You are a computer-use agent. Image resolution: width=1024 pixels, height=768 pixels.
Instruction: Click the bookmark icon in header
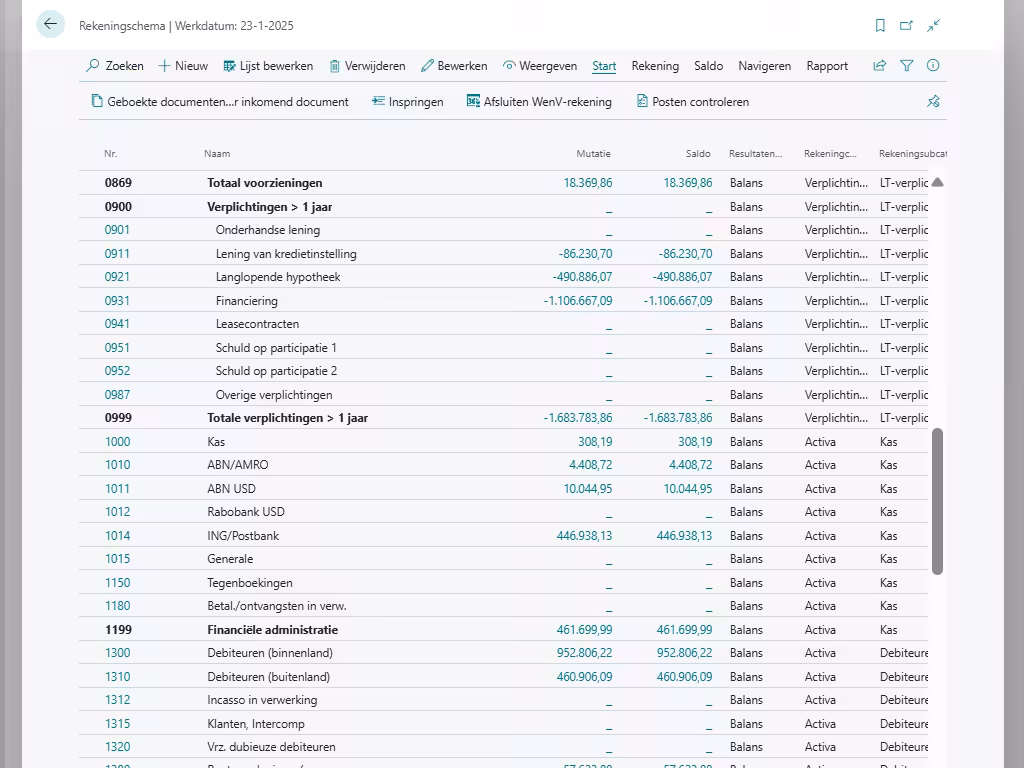tap(880, 26)
